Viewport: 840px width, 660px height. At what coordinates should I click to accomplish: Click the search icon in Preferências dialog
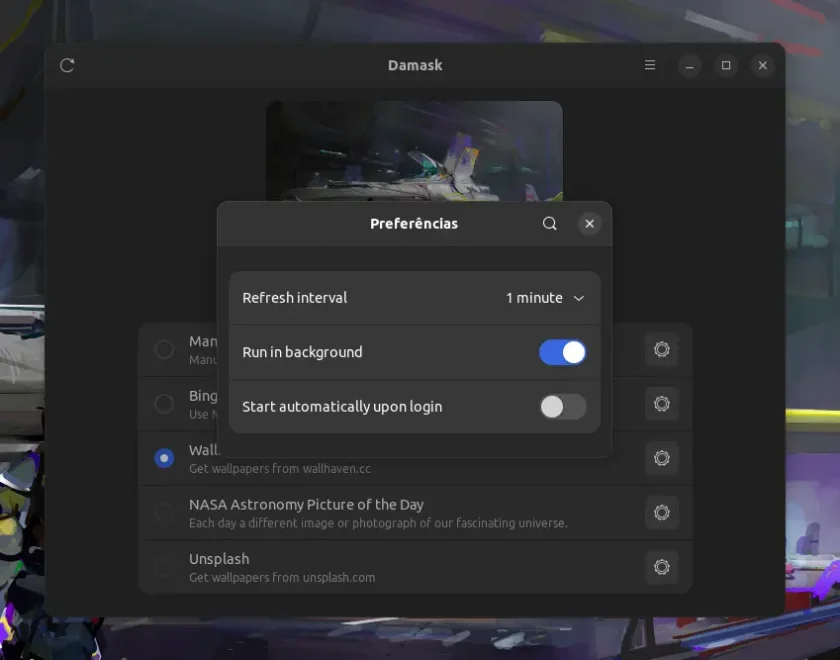550,223
